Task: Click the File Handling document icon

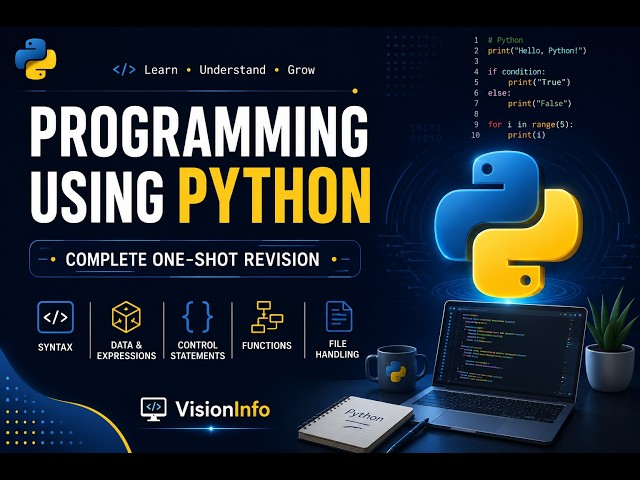Action: click(x=339, y=316)
